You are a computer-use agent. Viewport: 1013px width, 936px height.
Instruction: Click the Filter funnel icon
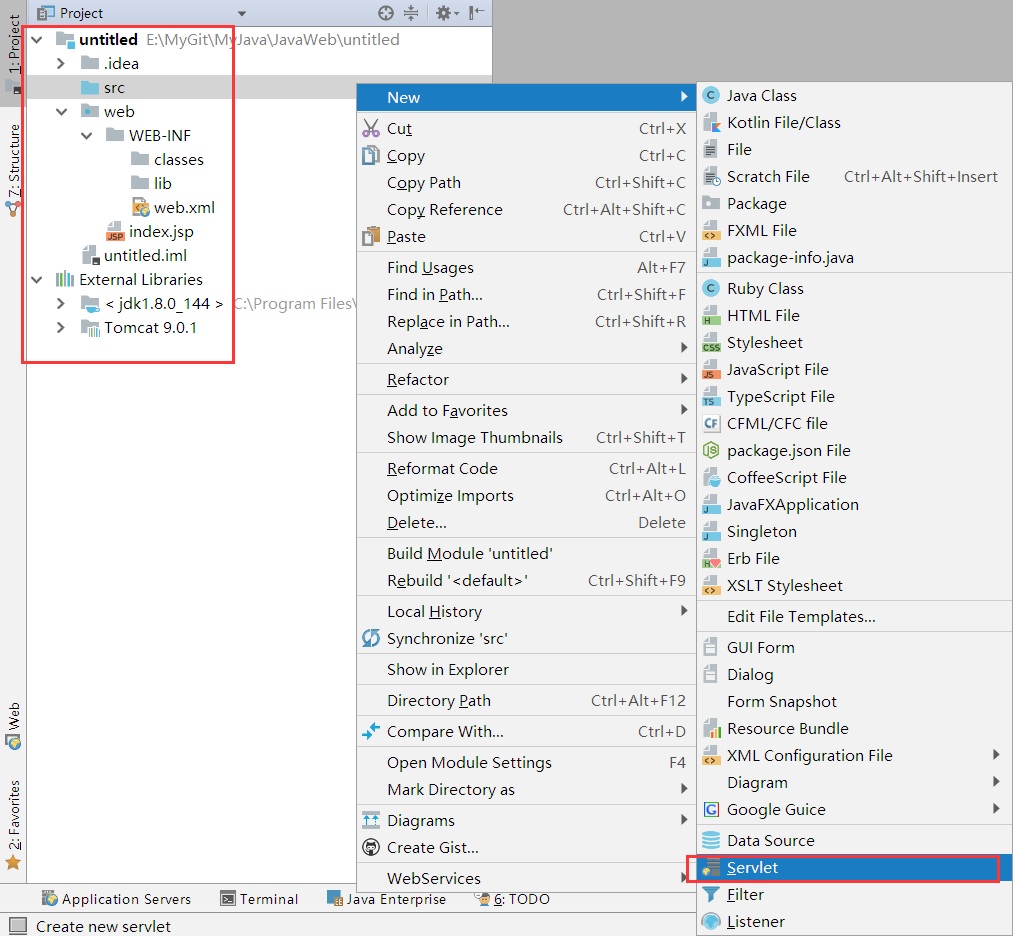711,895
